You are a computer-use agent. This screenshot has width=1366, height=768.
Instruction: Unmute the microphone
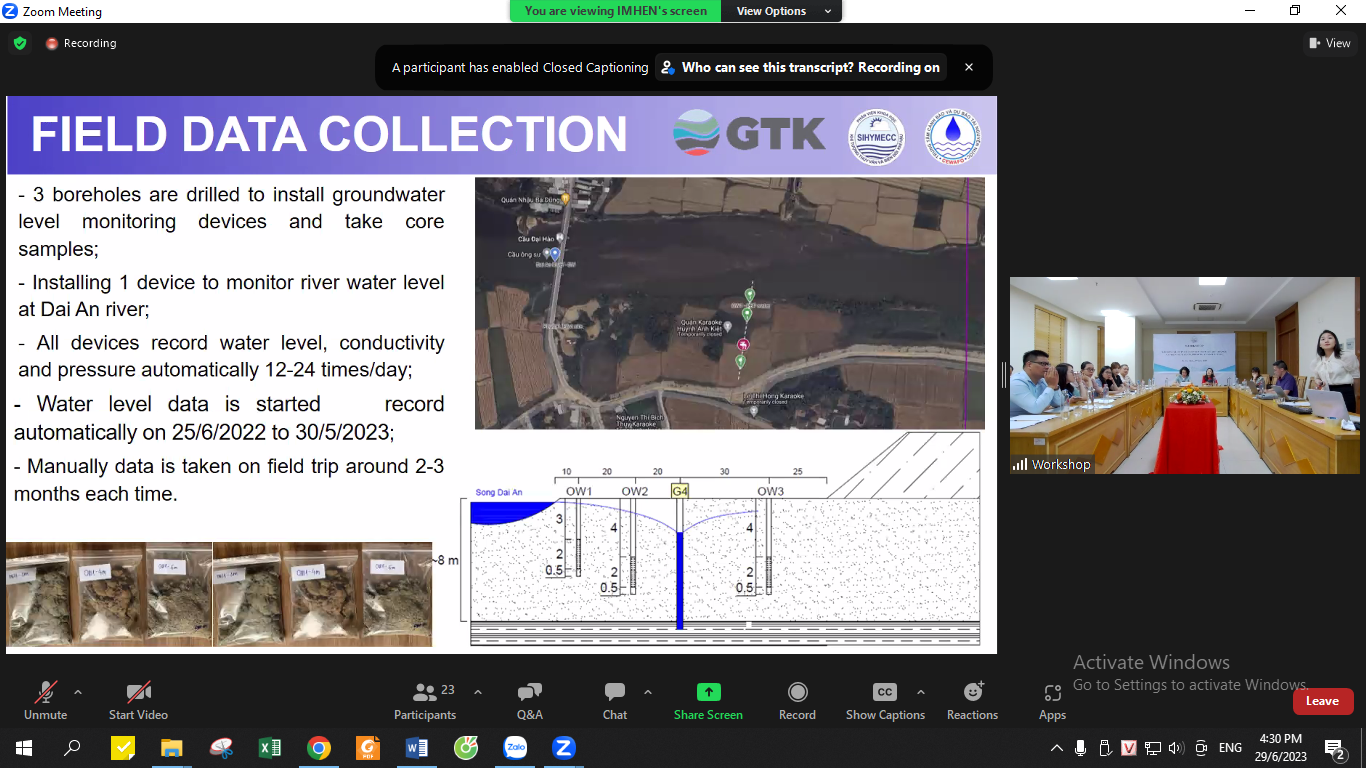pyautogui.click(x=45, y=700)
